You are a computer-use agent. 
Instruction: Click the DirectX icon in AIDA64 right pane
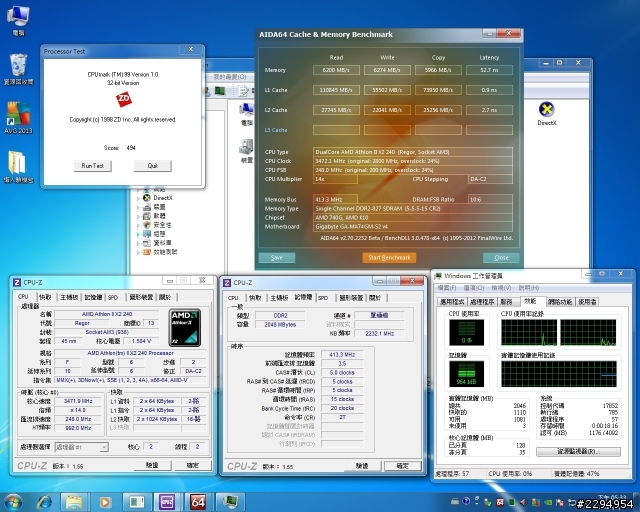[547, 109]
